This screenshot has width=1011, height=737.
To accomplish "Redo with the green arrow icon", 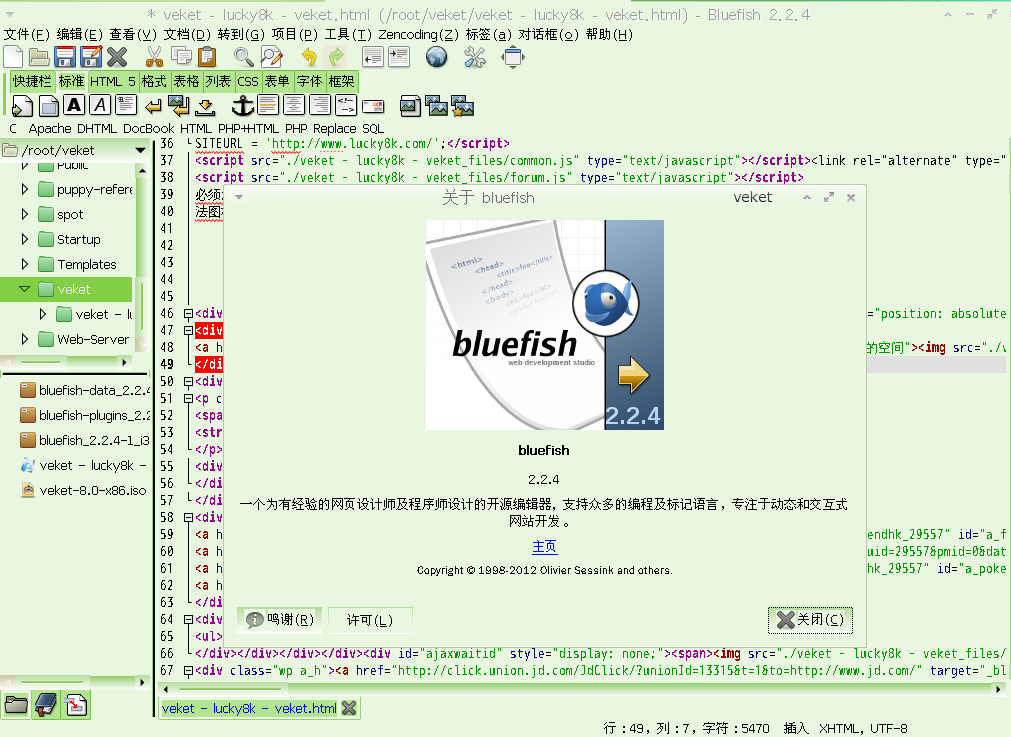I will [336, 57].
